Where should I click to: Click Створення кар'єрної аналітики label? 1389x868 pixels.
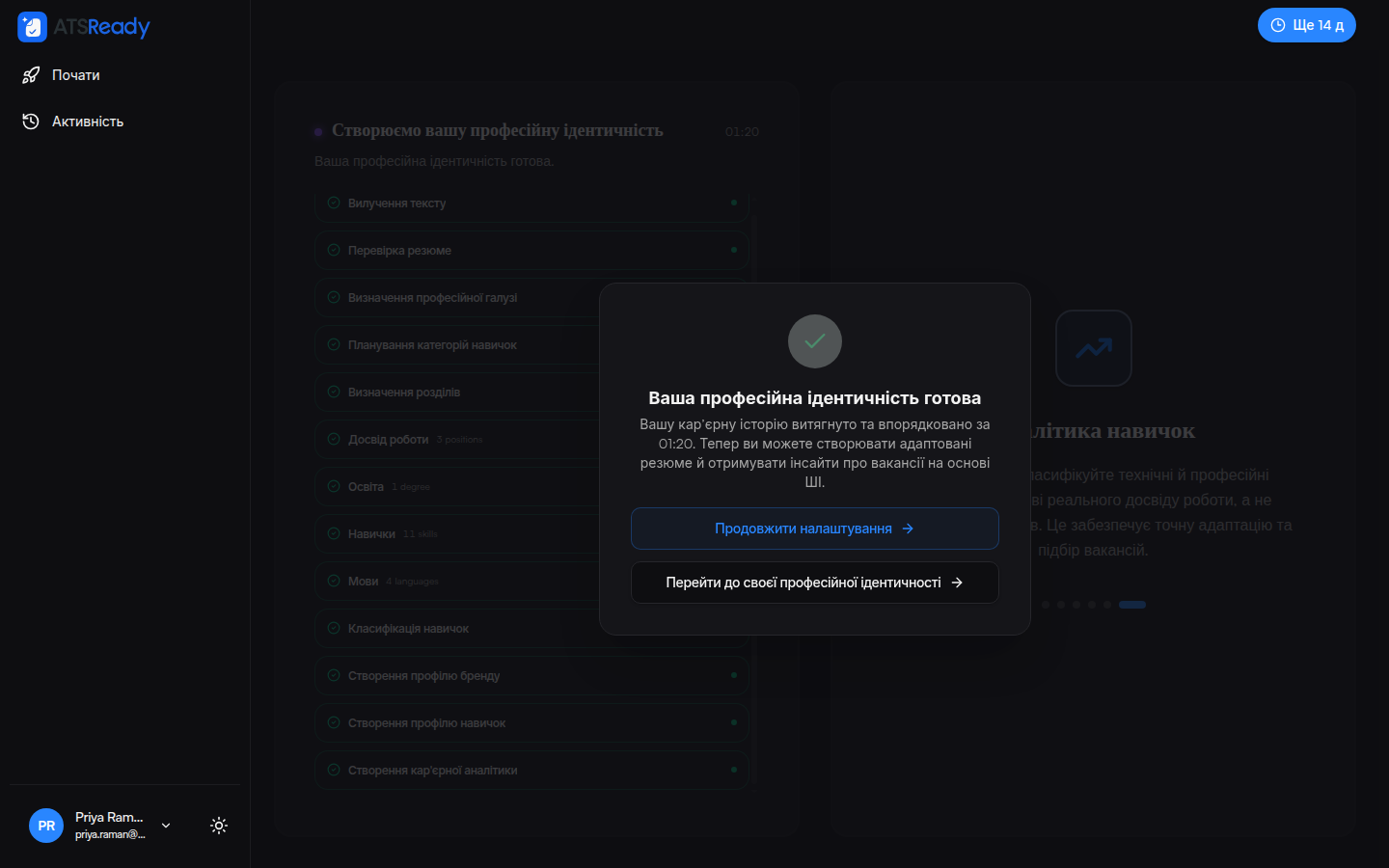(432, 771)
